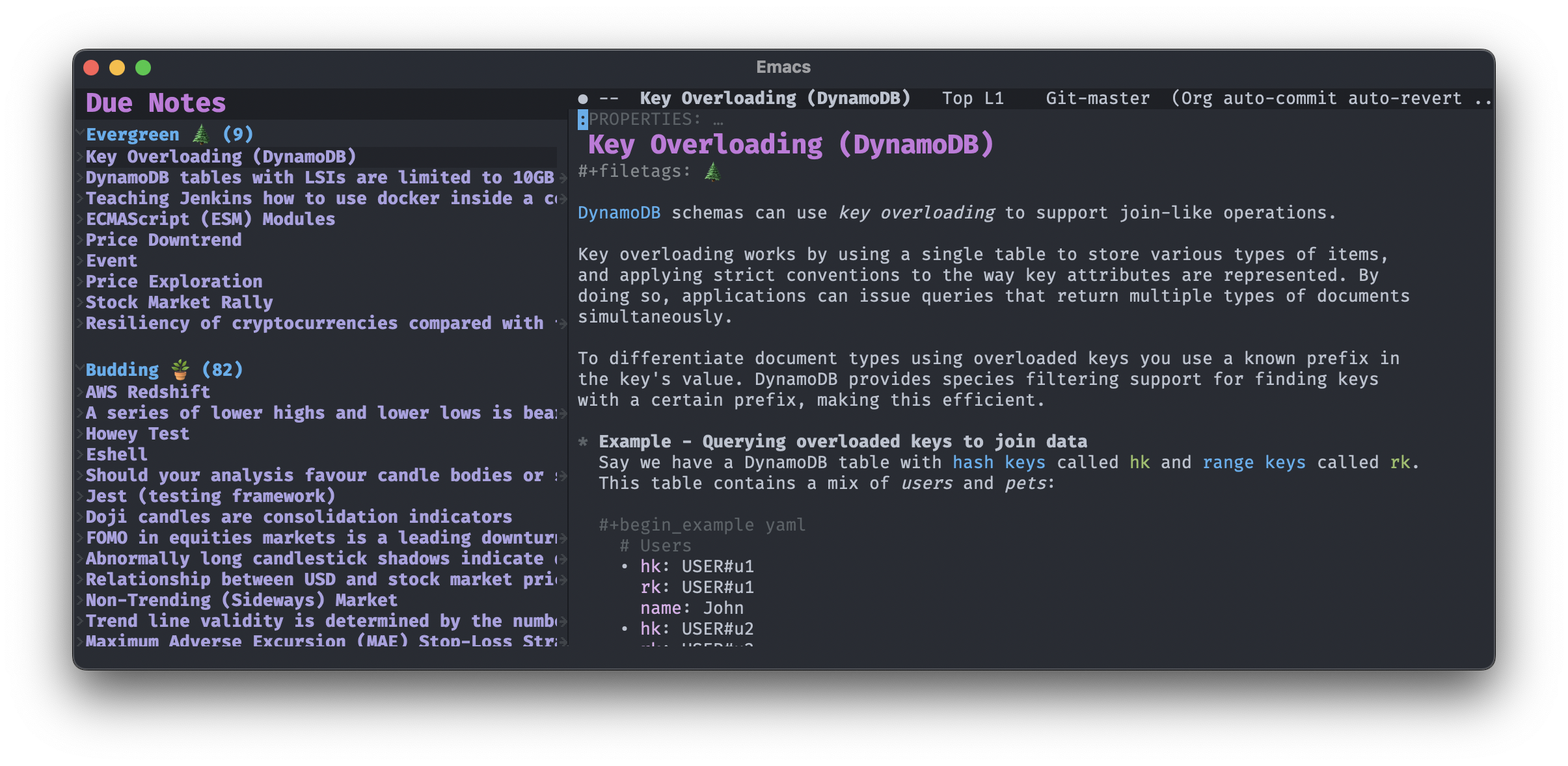Click Org mode indicator in mode line
This screenshot has height=766, width=1568.
[x=1196, y=98]
